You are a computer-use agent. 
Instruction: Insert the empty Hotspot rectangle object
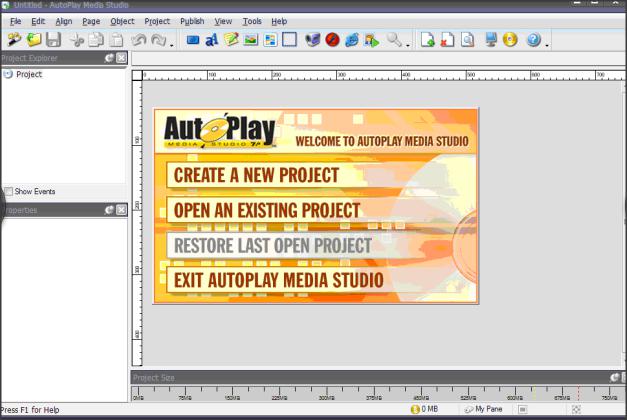pos(290,40)
